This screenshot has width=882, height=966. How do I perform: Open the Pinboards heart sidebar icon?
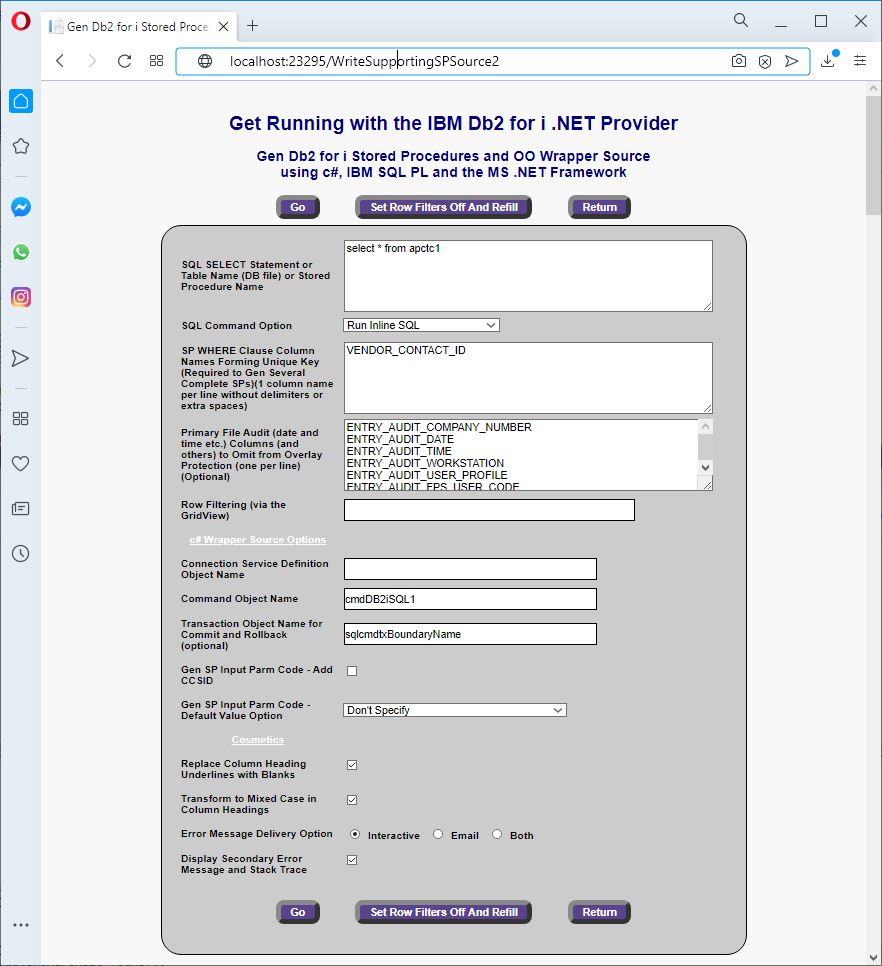[x=21, y=463]
